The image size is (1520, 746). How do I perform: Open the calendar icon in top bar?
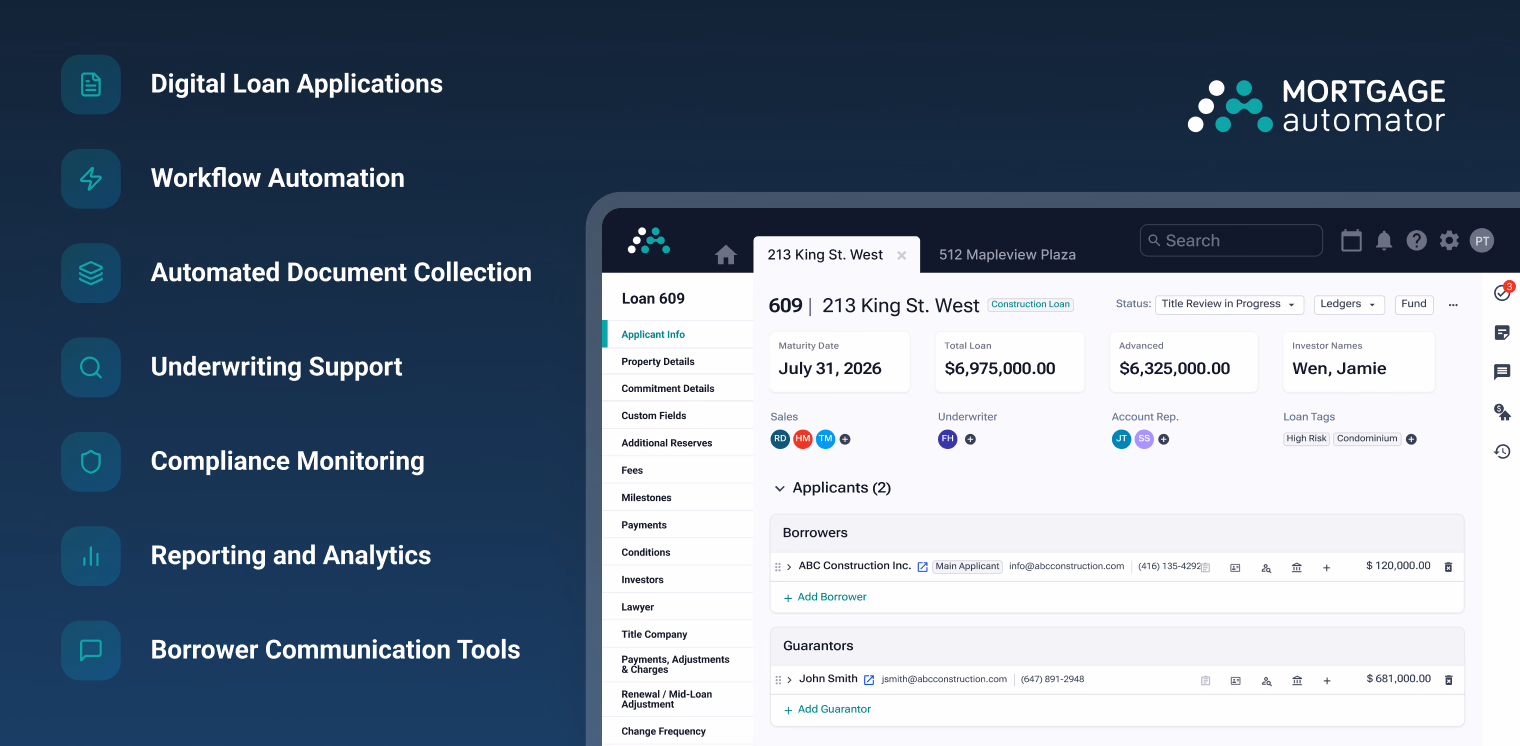click(1351, 240)
